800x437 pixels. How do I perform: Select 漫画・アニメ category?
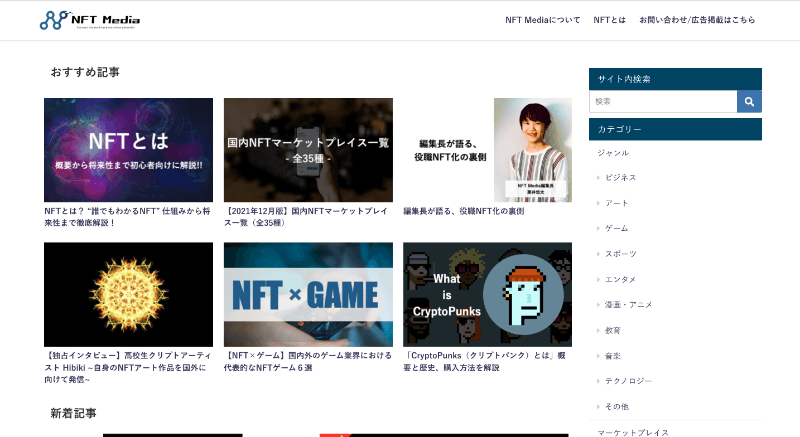tap(629, 305)
